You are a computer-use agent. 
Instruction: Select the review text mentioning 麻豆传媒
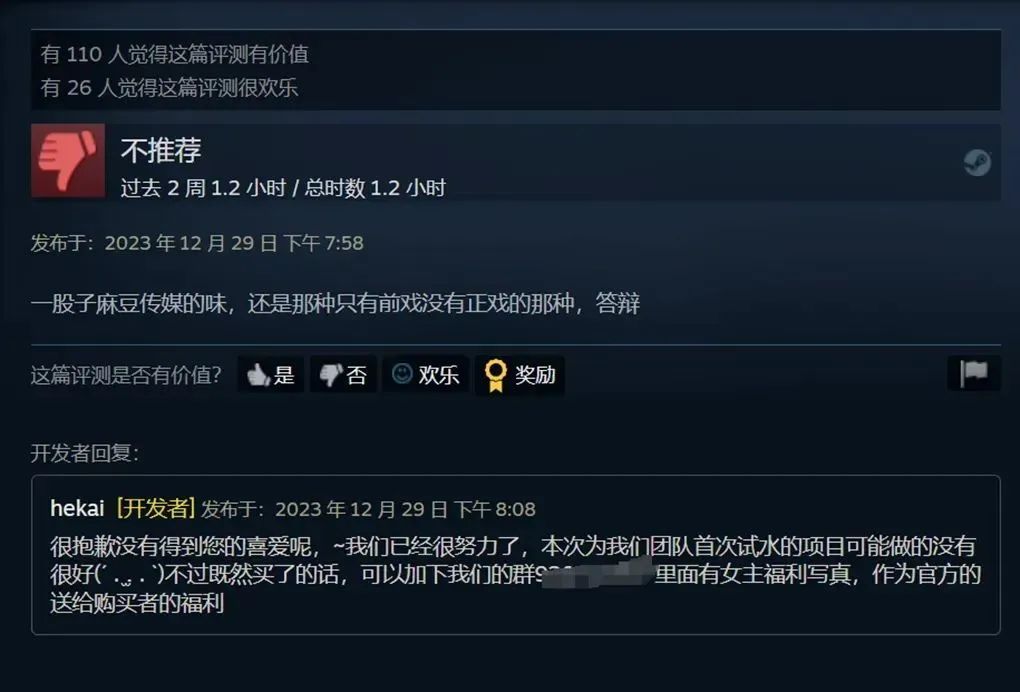(335, 303)
